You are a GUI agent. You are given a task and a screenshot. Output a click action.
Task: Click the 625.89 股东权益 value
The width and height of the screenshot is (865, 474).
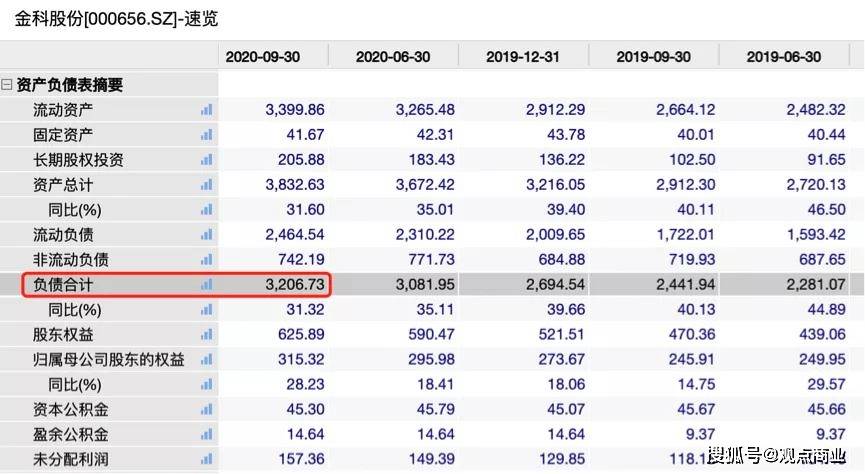point(301,334)
